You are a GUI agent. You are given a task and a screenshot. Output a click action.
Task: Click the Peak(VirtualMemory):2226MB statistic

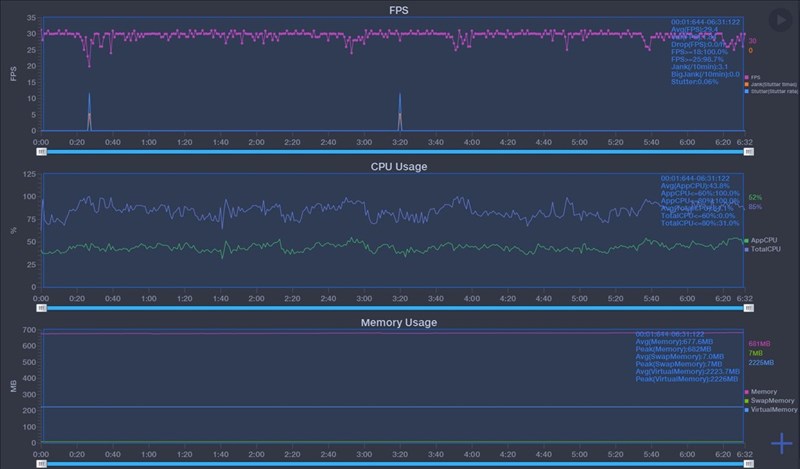point(686,379)
